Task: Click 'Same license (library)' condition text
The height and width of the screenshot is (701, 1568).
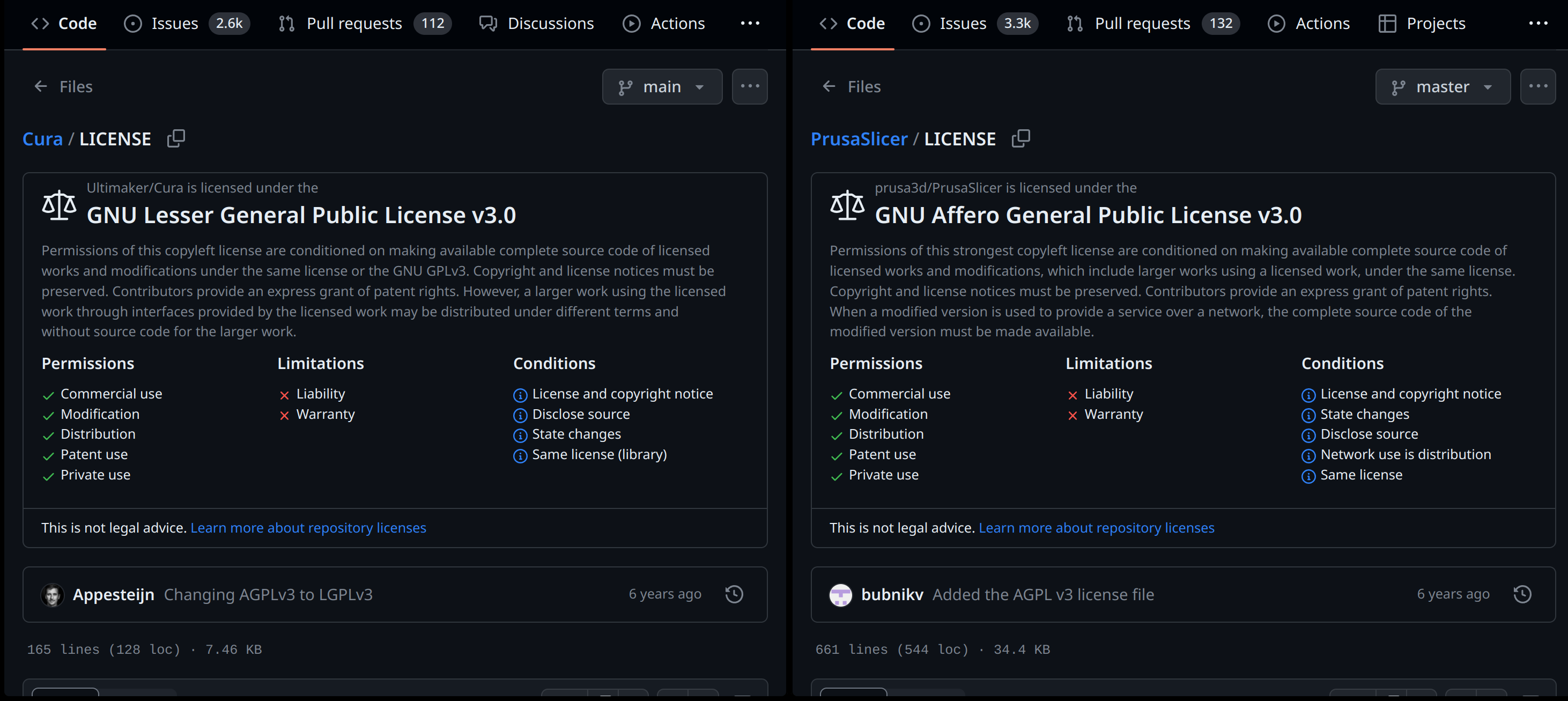Action: point(600,454)
